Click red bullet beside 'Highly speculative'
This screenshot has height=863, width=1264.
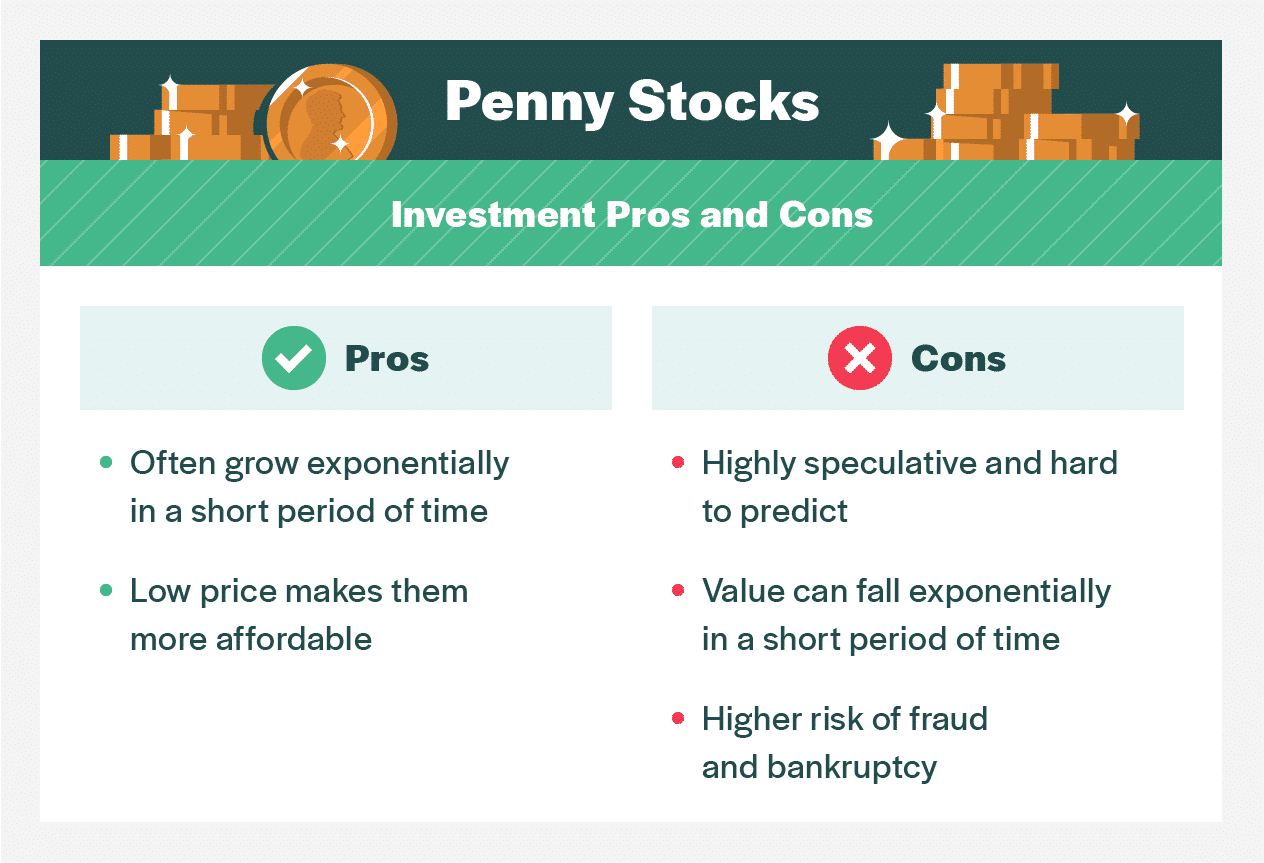(x=678, y=464)
